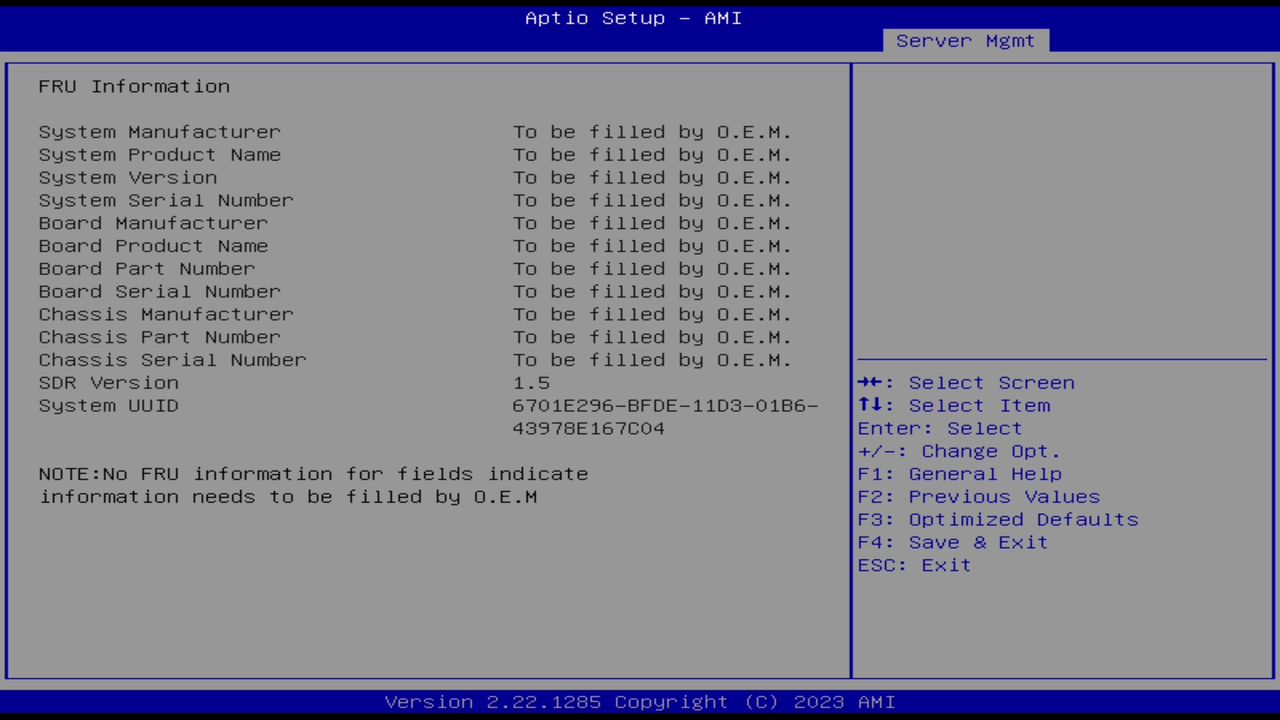The width and height of the screenshot is (1280, 720).
Task: Select the System Product Name label
Action: coord(160,155)
